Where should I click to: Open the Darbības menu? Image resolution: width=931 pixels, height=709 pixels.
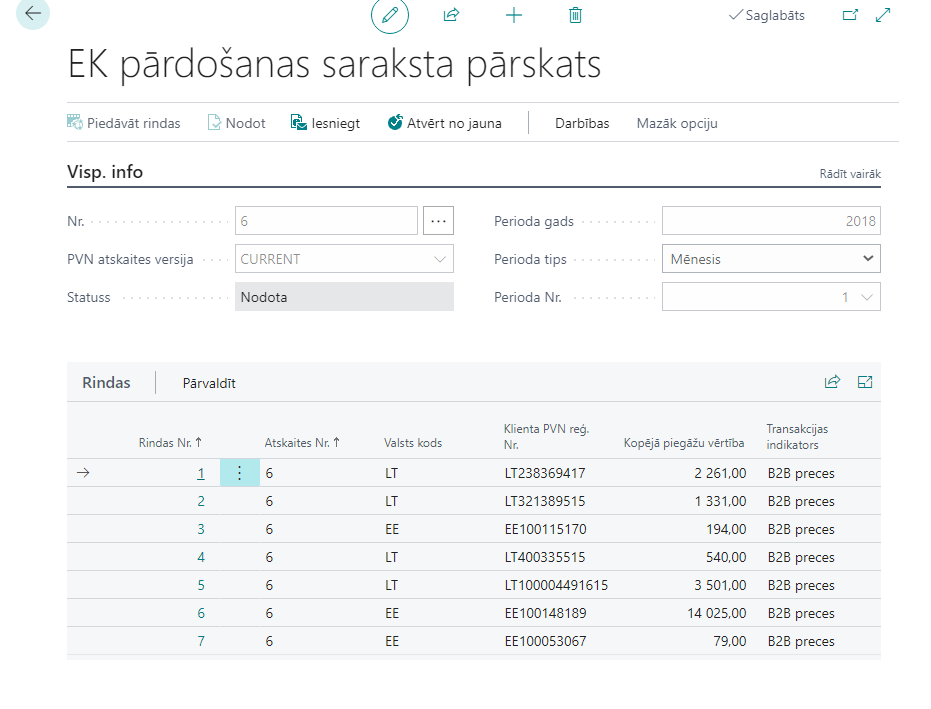pos(582,123)
